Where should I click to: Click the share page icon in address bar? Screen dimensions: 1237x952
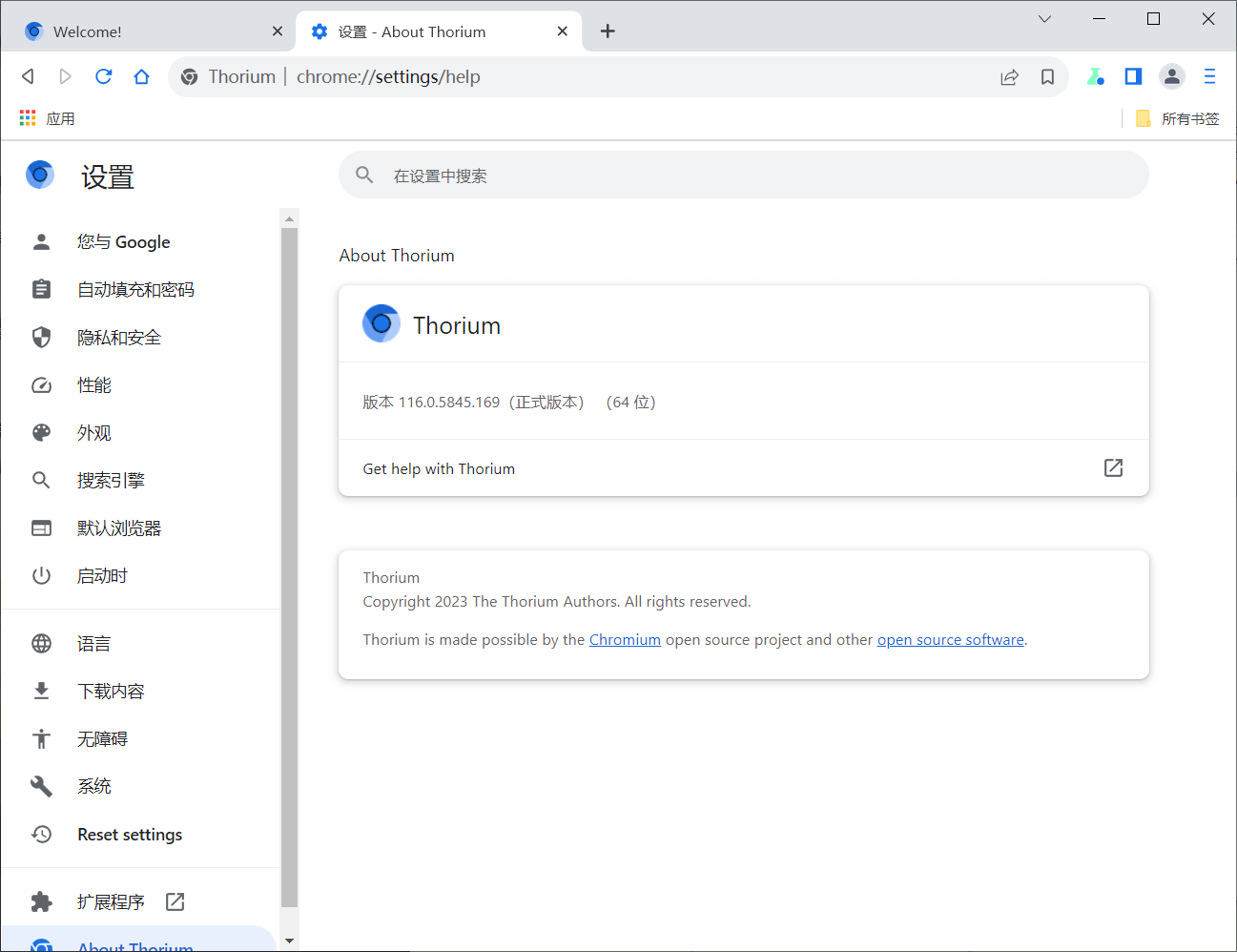click(1009, 77)
